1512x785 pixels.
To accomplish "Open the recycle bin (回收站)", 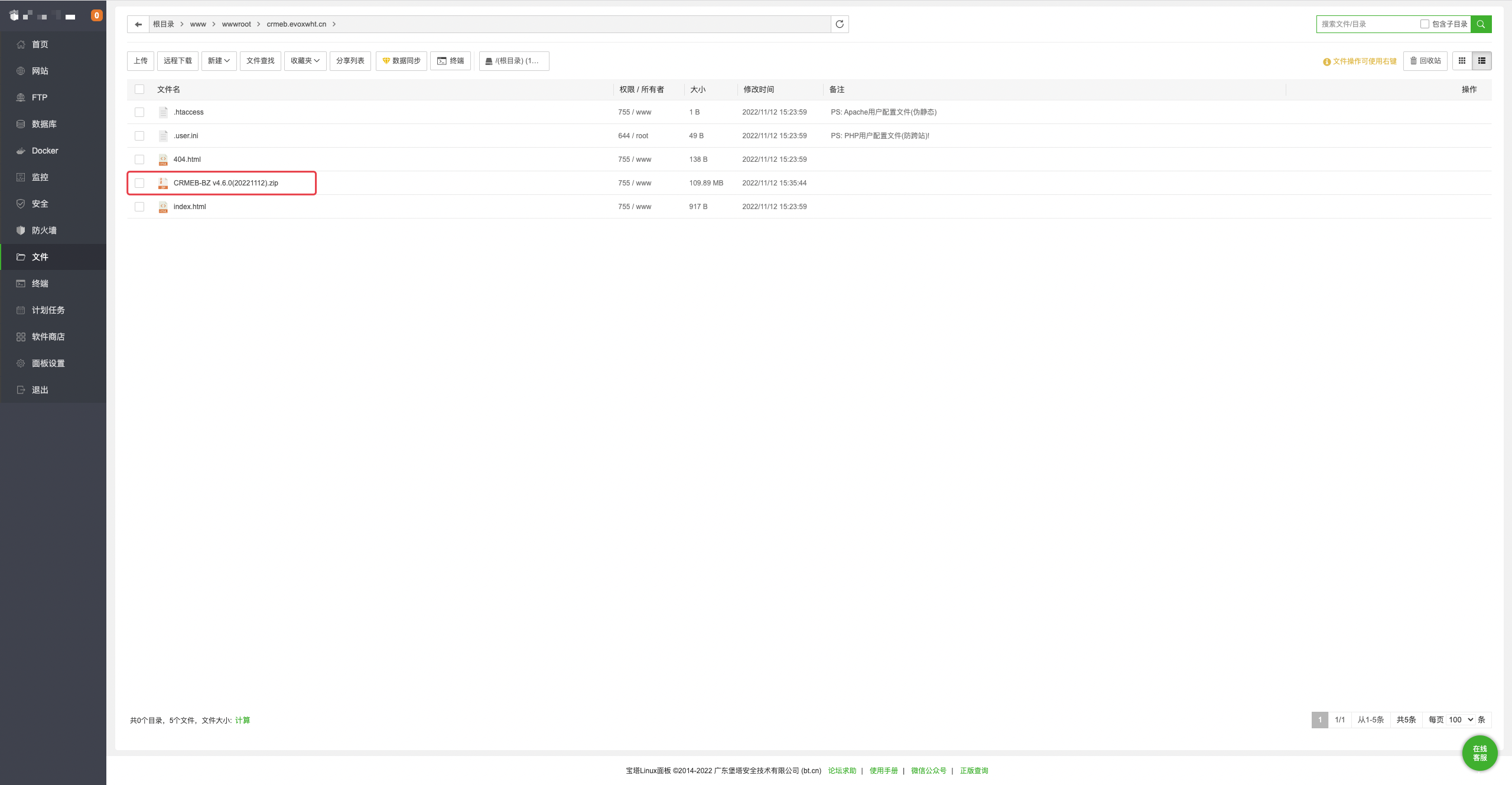I will [x=1425, y=61].
